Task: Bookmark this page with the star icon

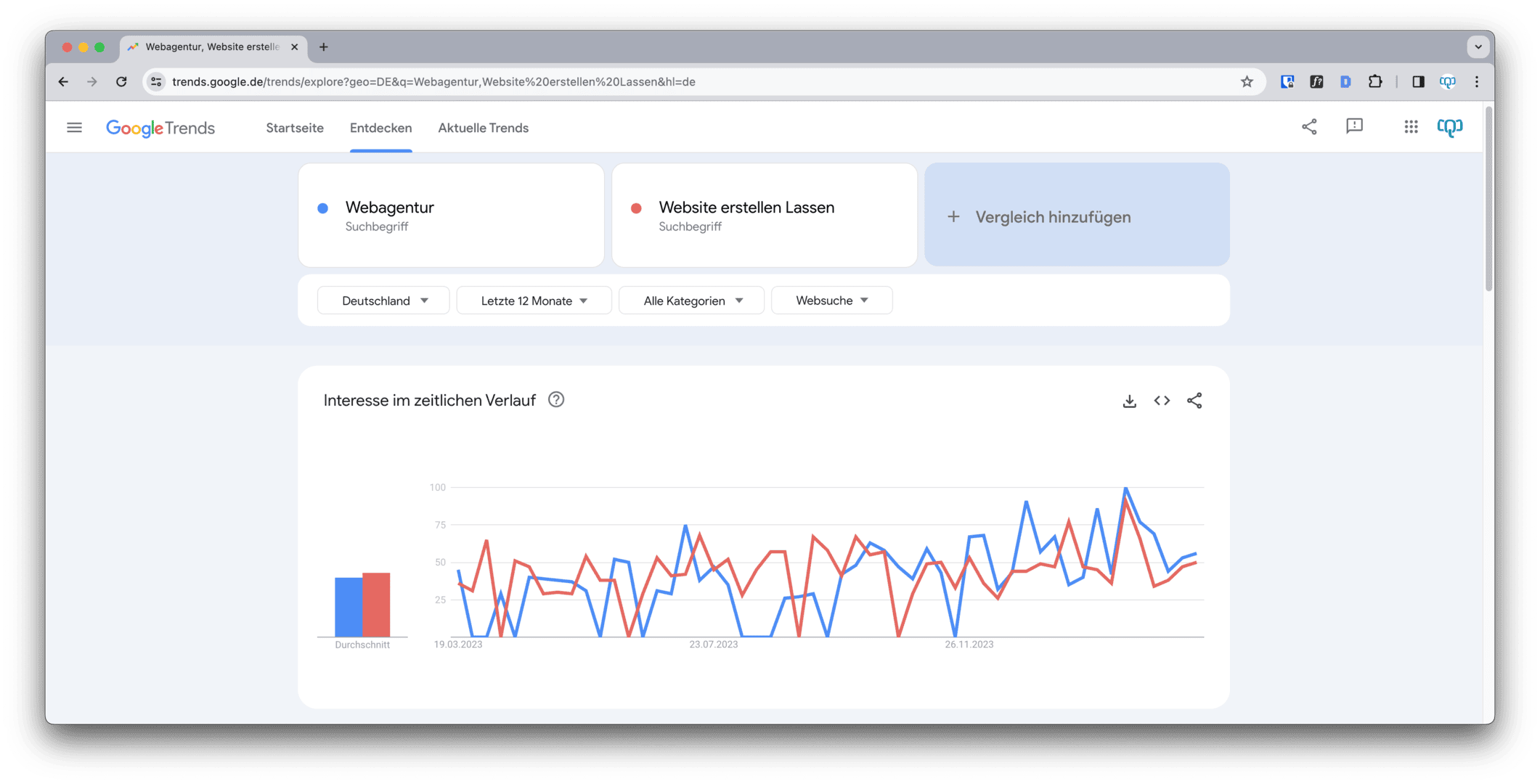Action: click(x=1247, y=82)
